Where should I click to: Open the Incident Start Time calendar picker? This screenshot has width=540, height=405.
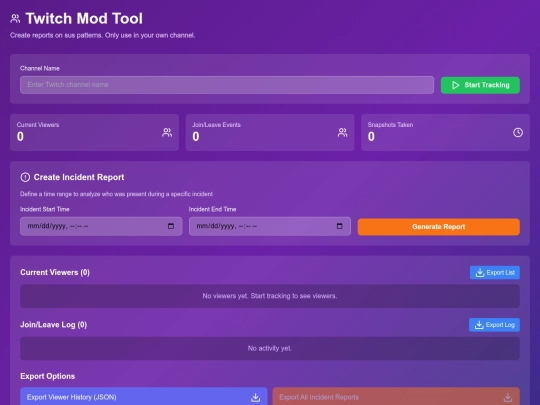171,226
